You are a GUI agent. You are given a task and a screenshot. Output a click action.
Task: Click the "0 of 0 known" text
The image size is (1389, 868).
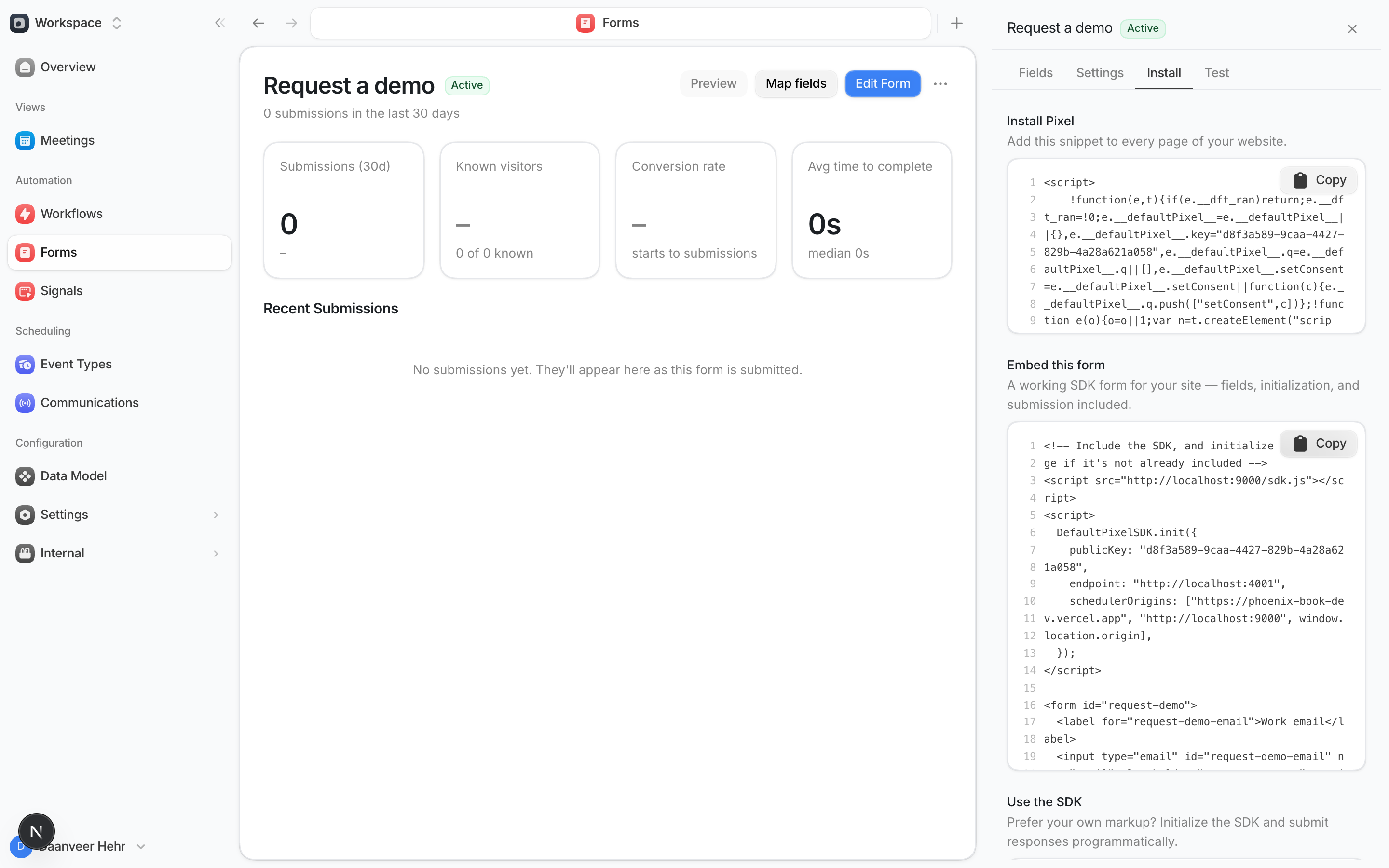[494, 253]
